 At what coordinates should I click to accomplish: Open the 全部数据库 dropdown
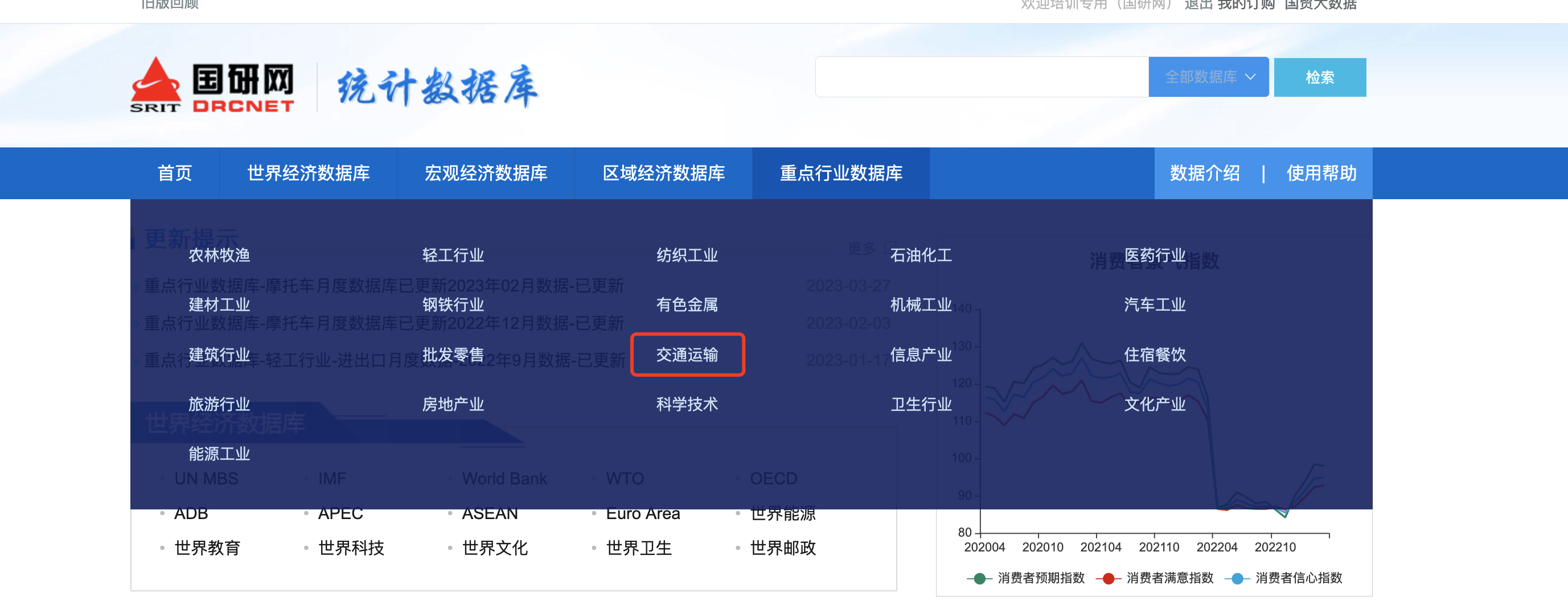[x=1208, y=77]
